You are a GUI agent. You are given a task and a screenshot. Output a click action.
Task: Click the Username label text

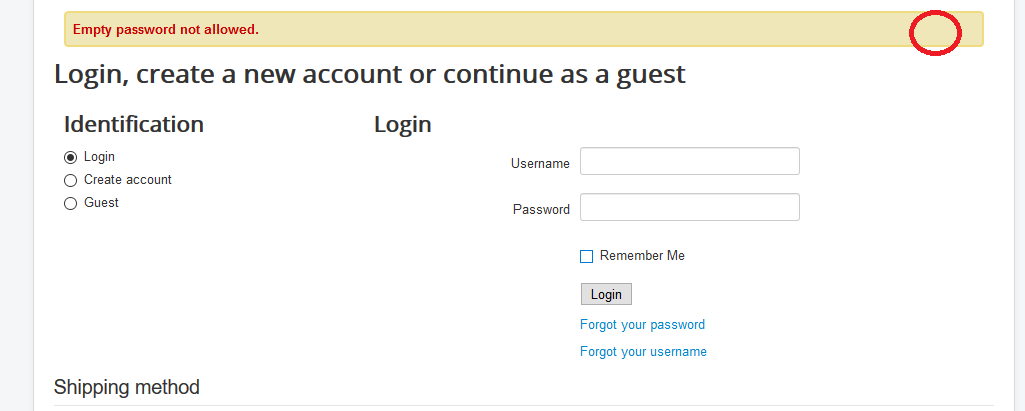(x=540, y=163)
